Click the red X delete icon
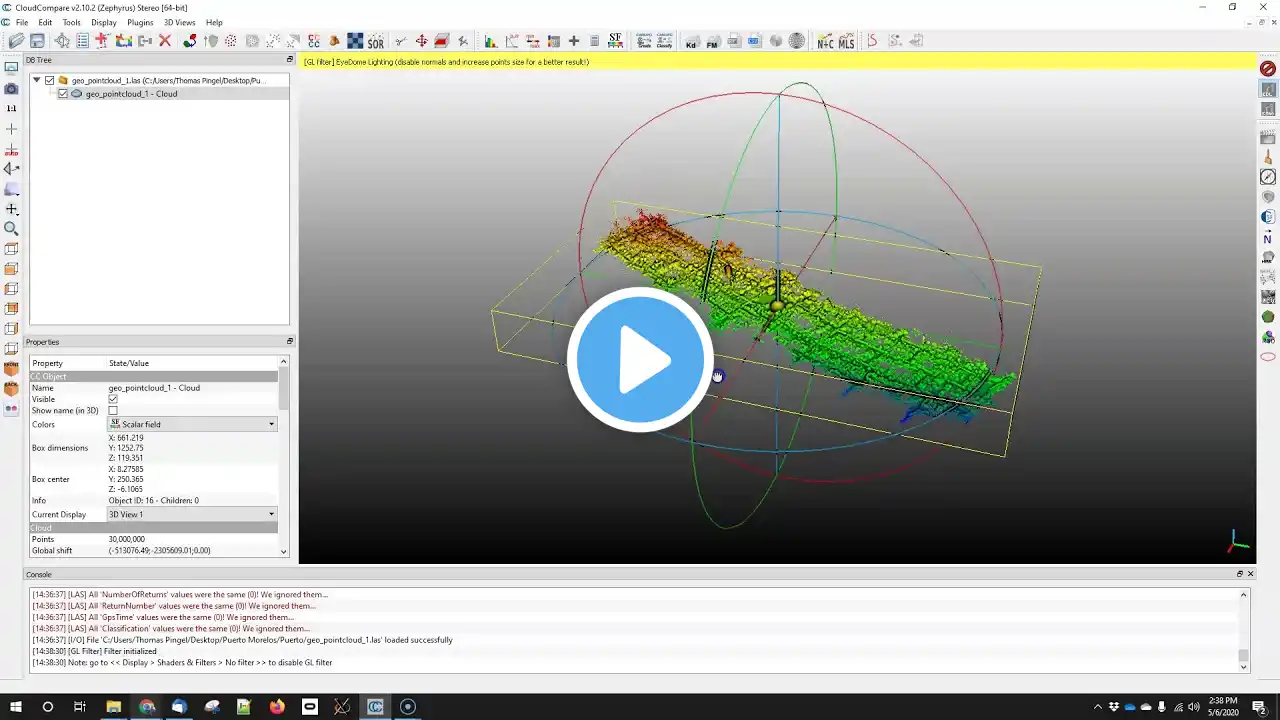1280x720 pixels. click(x=165, y=41)
